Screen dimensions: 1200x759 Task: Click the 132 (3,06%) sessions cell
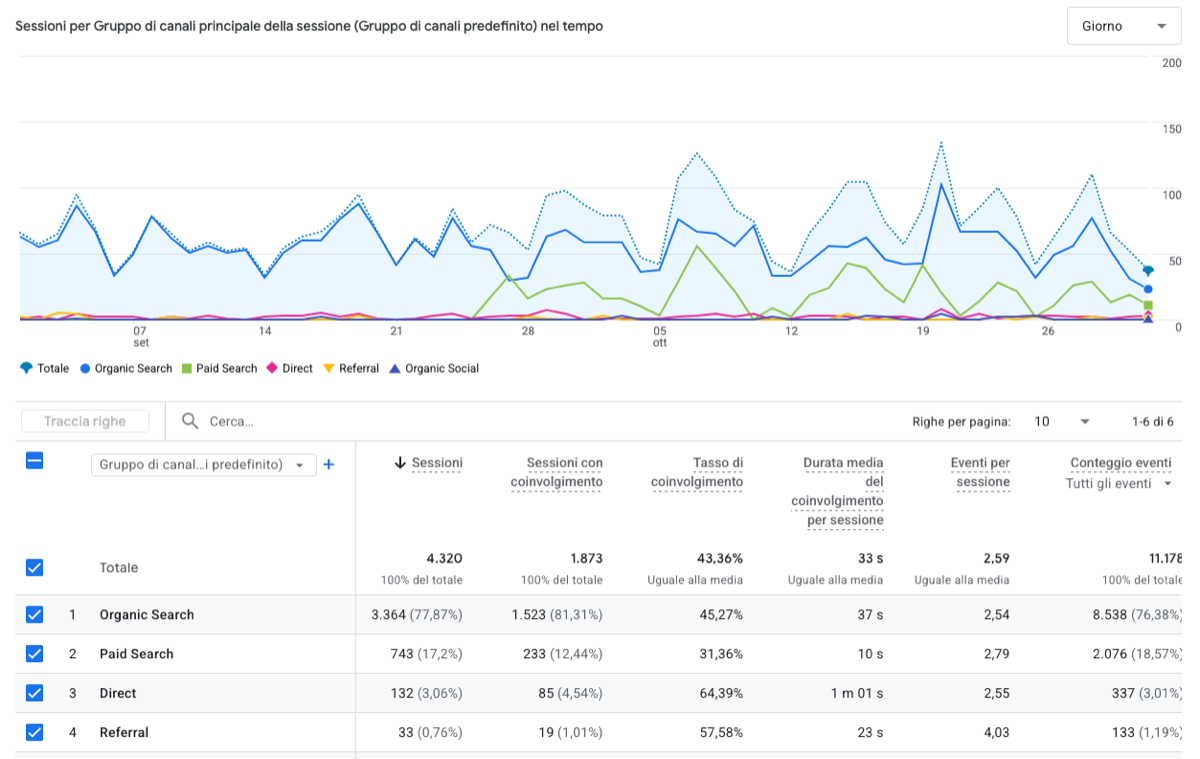point(426,693)
